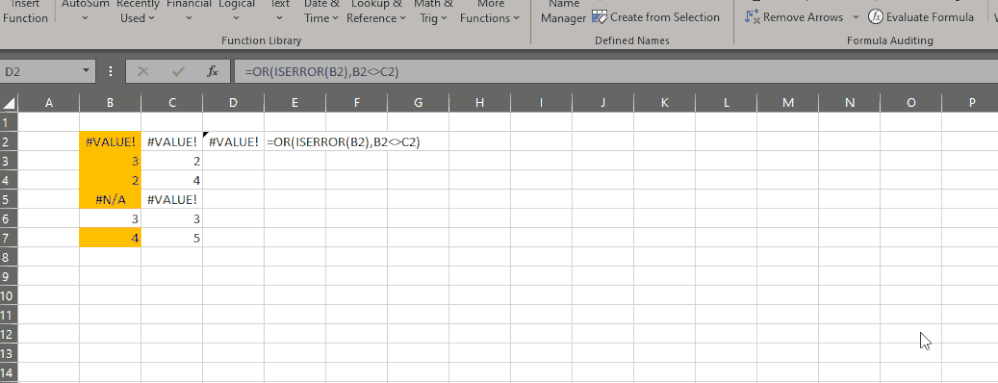Image resolution: width=998 pixels, height=383 pixels.
Task: Open the Recently Used functions dropdown
Action: click(137, 11)
